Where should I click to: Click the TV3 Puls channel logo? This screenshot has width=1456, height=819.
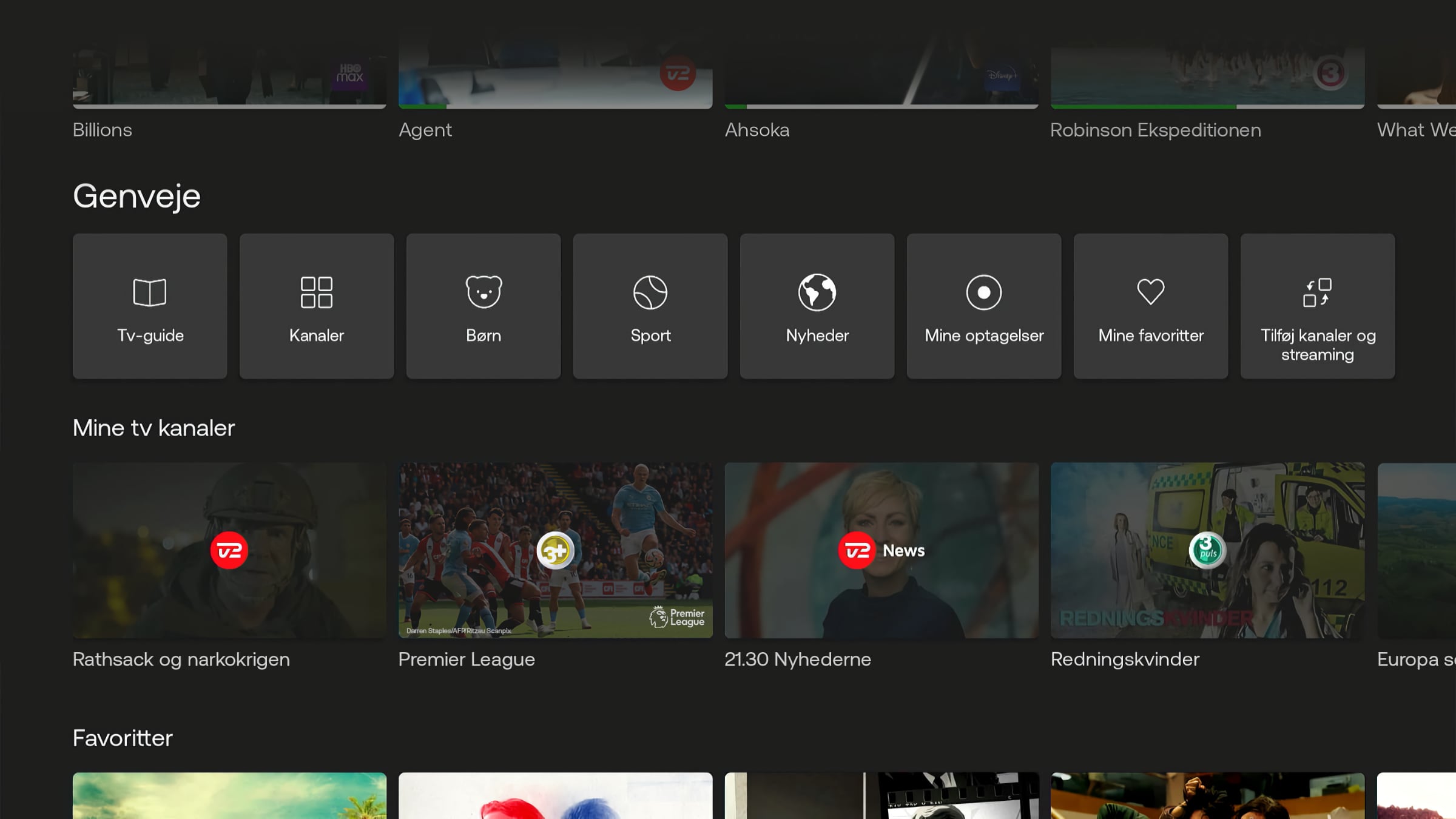(1207, 550)
